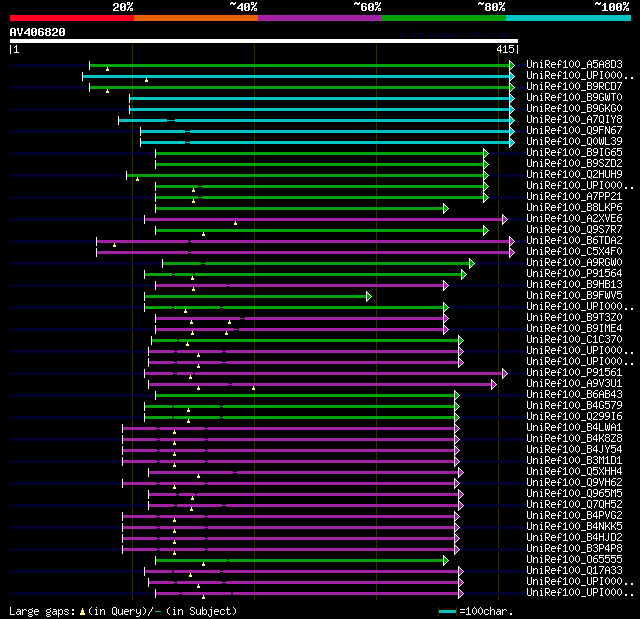Select the UniRef100_B4LWA1 label

pos(574,428)
